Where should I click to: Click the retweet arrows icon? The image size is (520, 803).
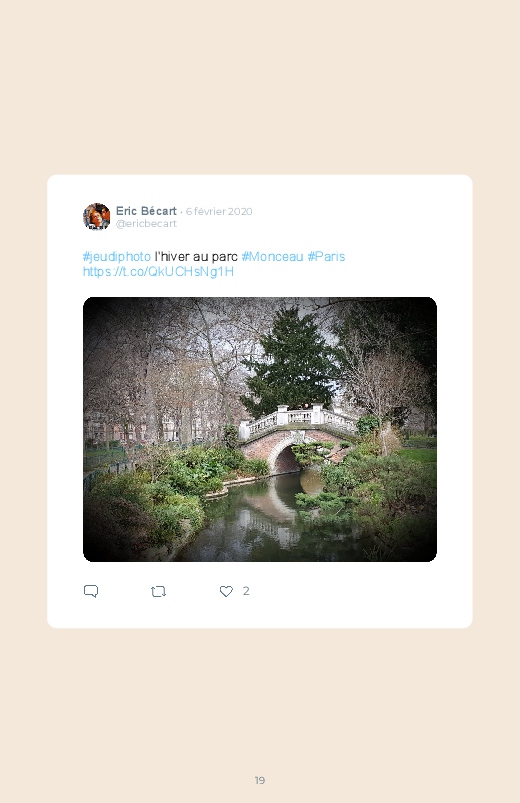(158, 591)
